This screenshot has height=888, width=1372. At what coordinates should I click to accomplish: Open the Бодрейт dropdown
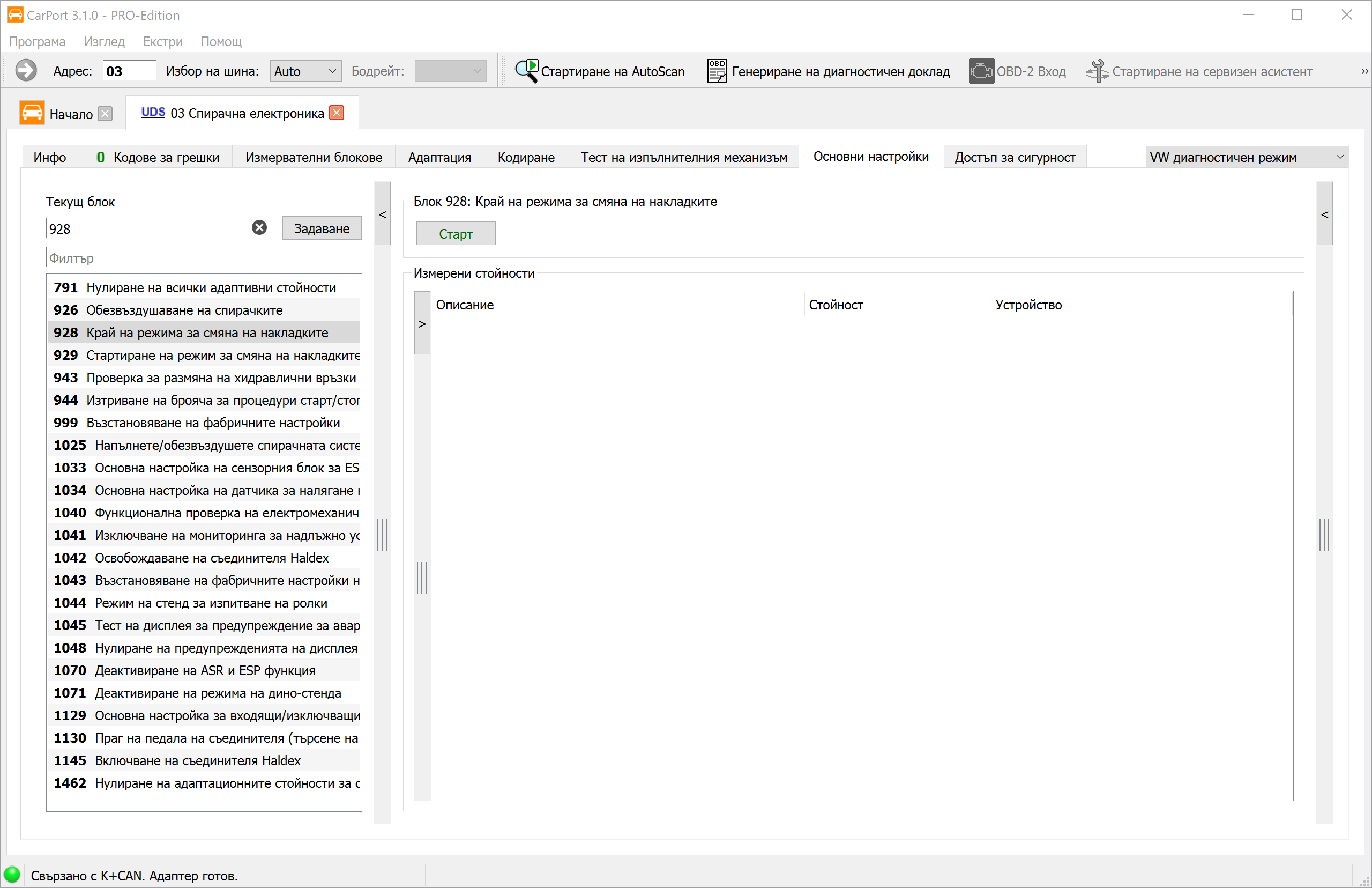tap(450, 71)
